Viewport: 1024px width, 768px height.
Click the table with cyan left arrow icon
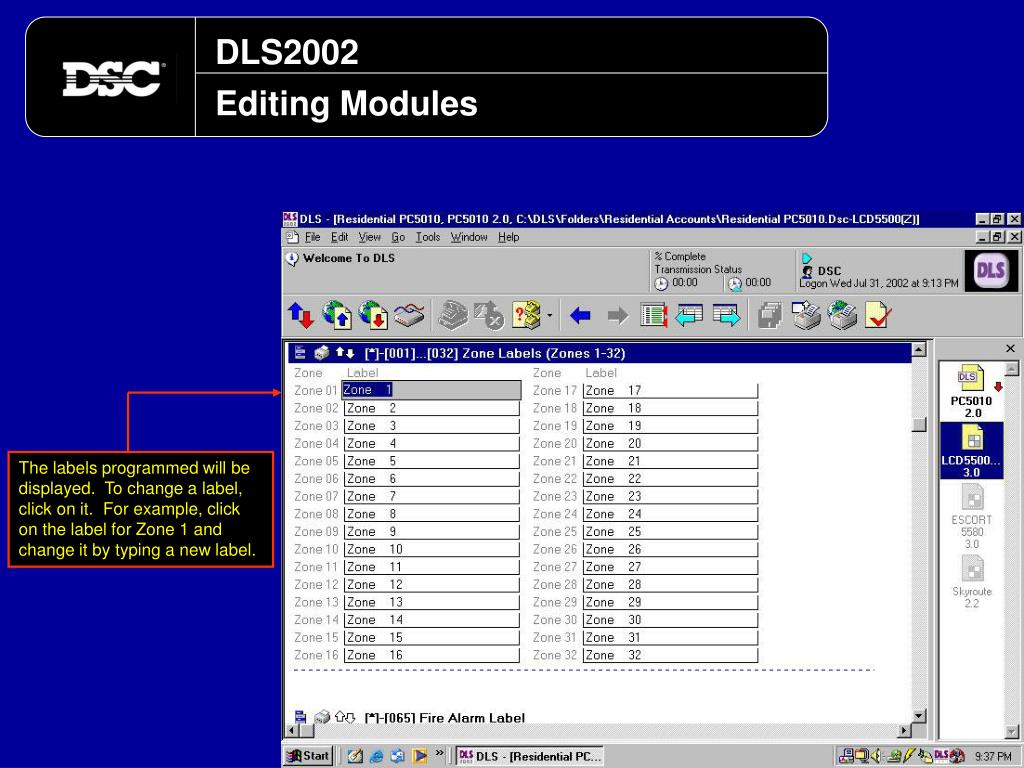click(x=689, y=315)
